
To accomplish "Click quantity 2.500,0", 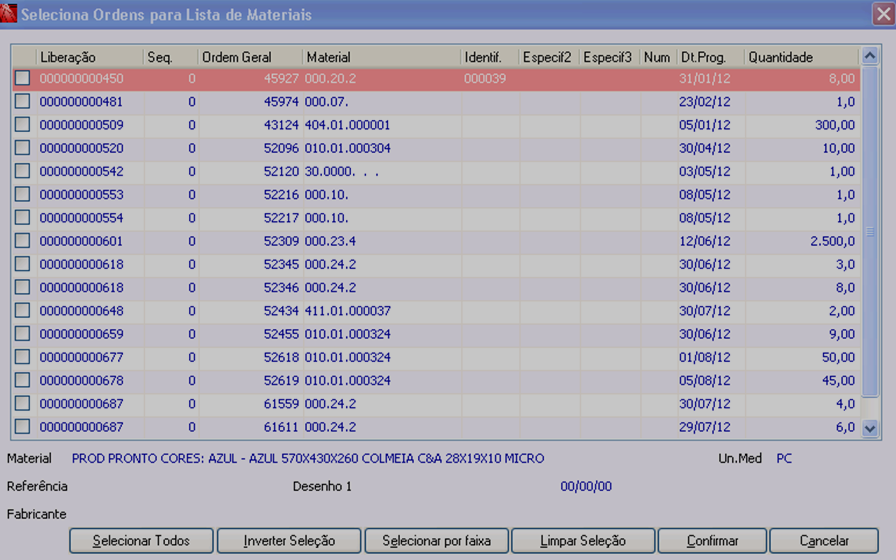I will (x=833, y=241).
